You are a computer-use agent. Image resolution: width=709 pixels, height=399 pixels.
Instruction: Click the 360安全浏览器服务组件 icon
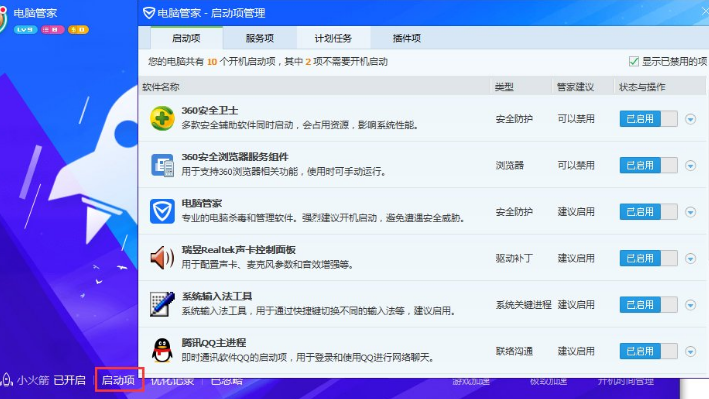pyautogui.click(x=162, y=165)
